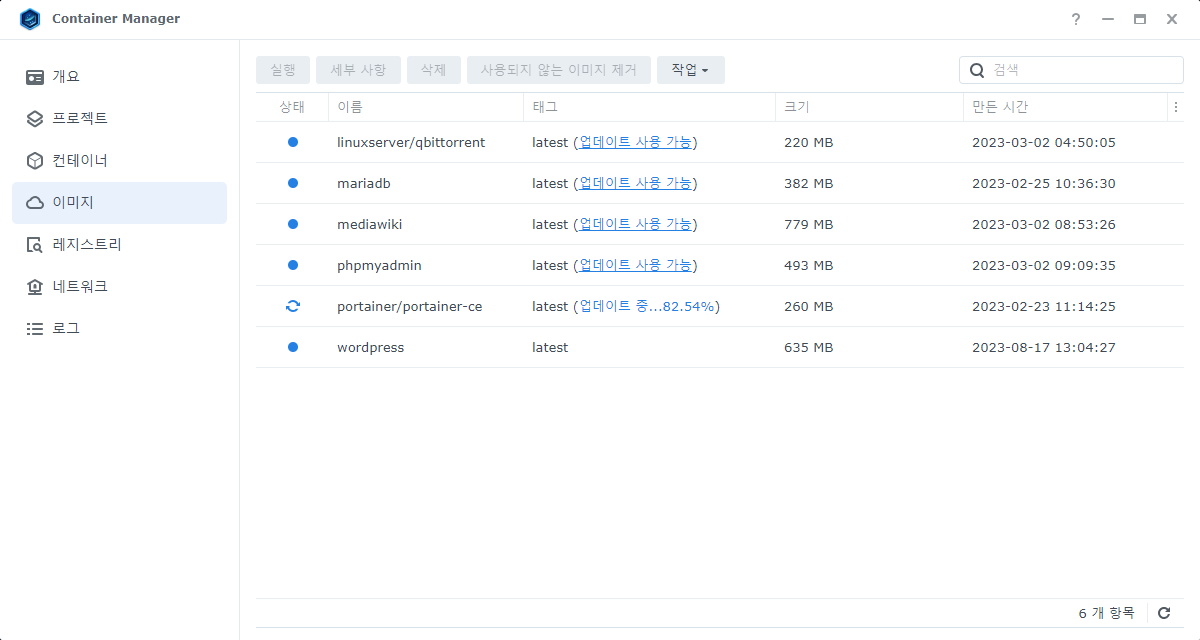The image size is (1200, 640).
Task: Click the 이미지 cloud icon
Action: 35,203
